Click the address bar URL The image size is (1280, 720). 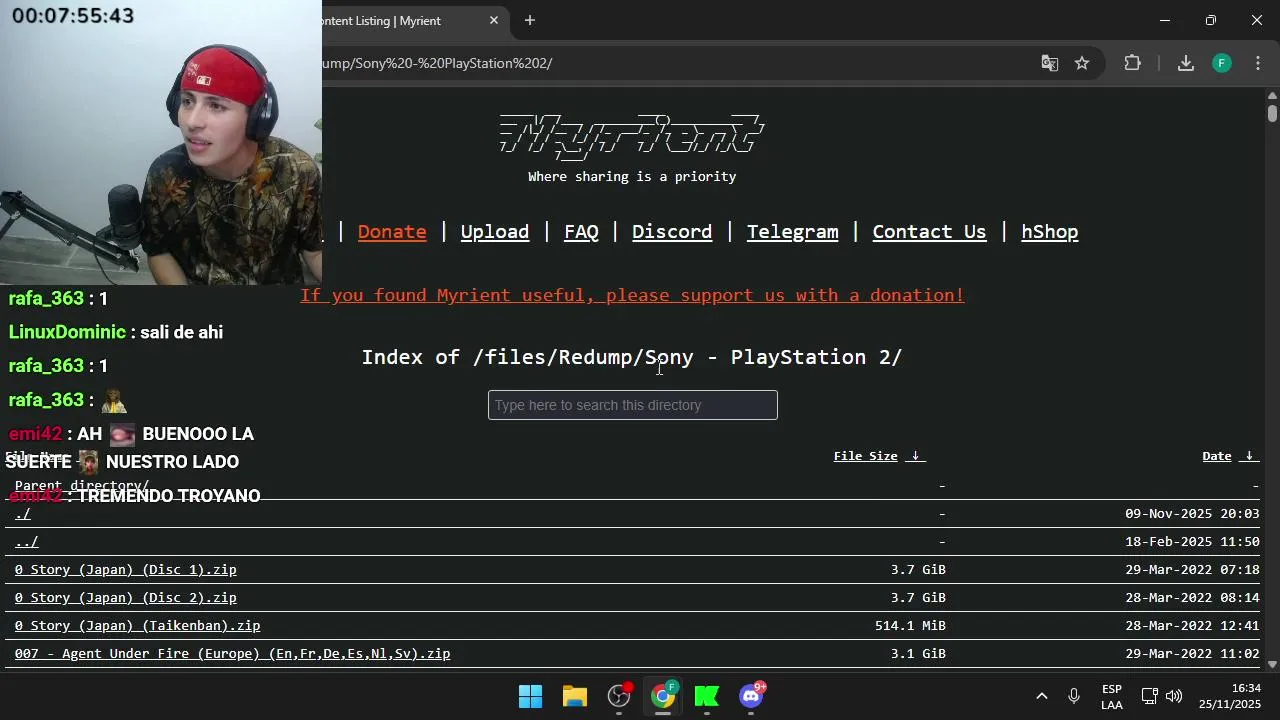437,63
